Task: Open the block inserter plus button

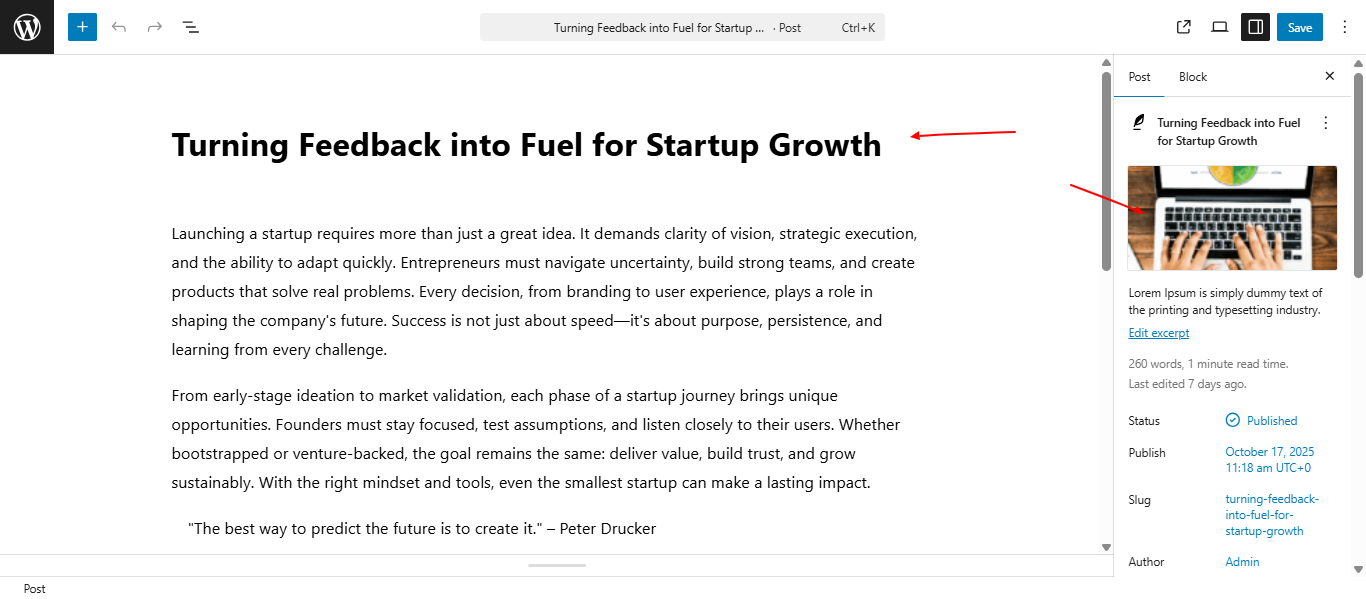Action: point(82,27)
